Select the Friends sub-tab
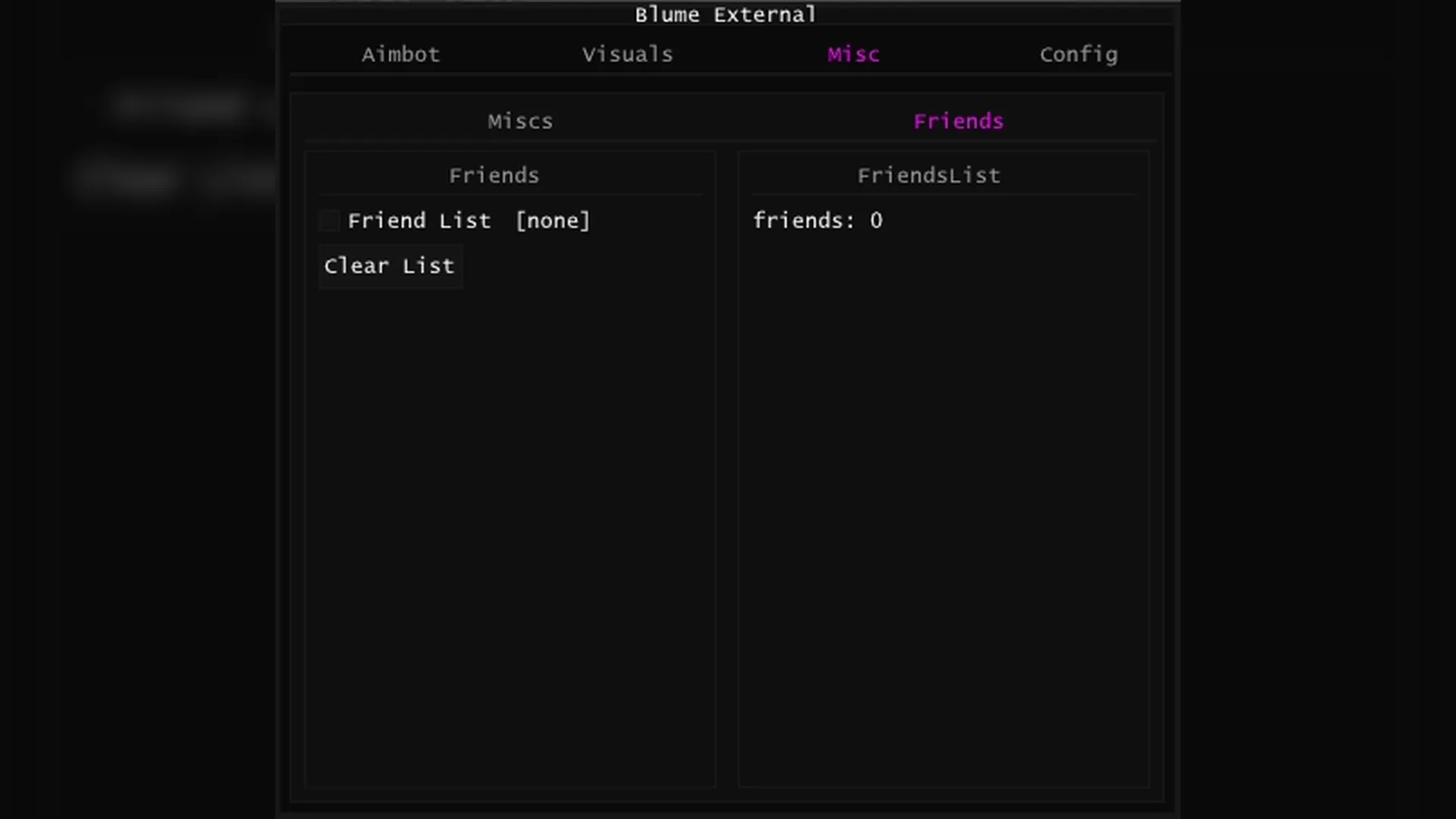The width and height of the screenshot is (1456, 819). [958, 121]
